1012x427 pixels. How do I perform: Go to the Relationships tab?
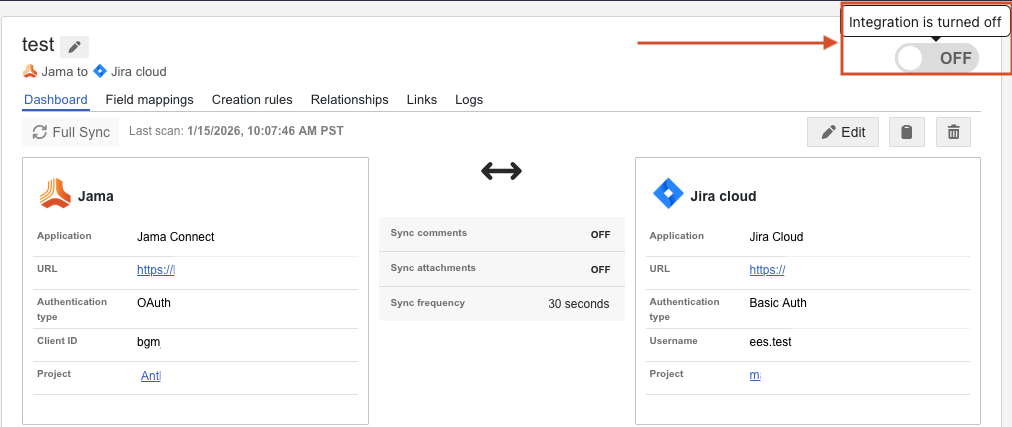click(x=350, y=99)
